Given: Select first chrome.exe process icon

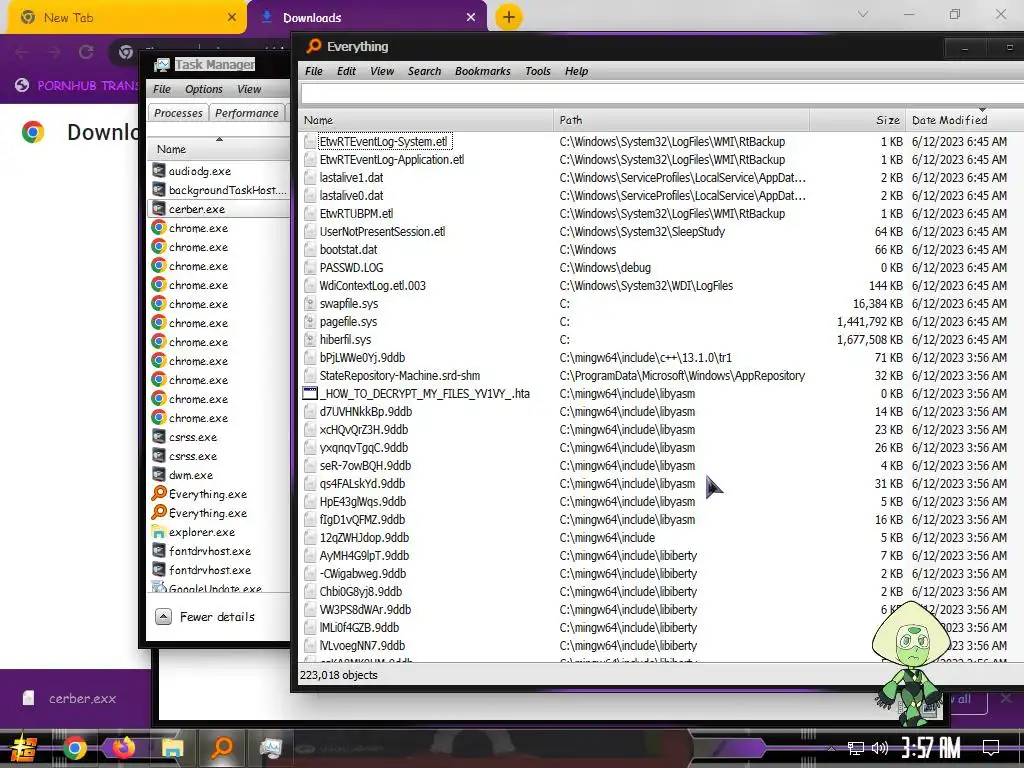Looking at the screenshot, I should click(159, 228).
